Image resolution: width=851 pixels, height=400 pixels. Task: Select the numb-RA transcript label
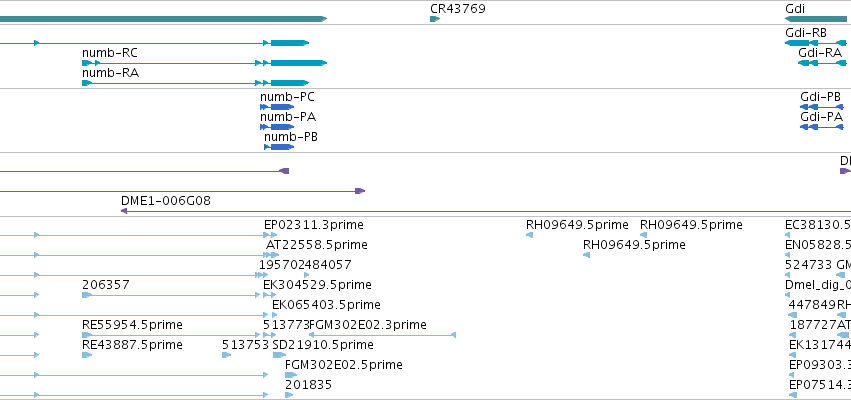[x=110, y=73]
